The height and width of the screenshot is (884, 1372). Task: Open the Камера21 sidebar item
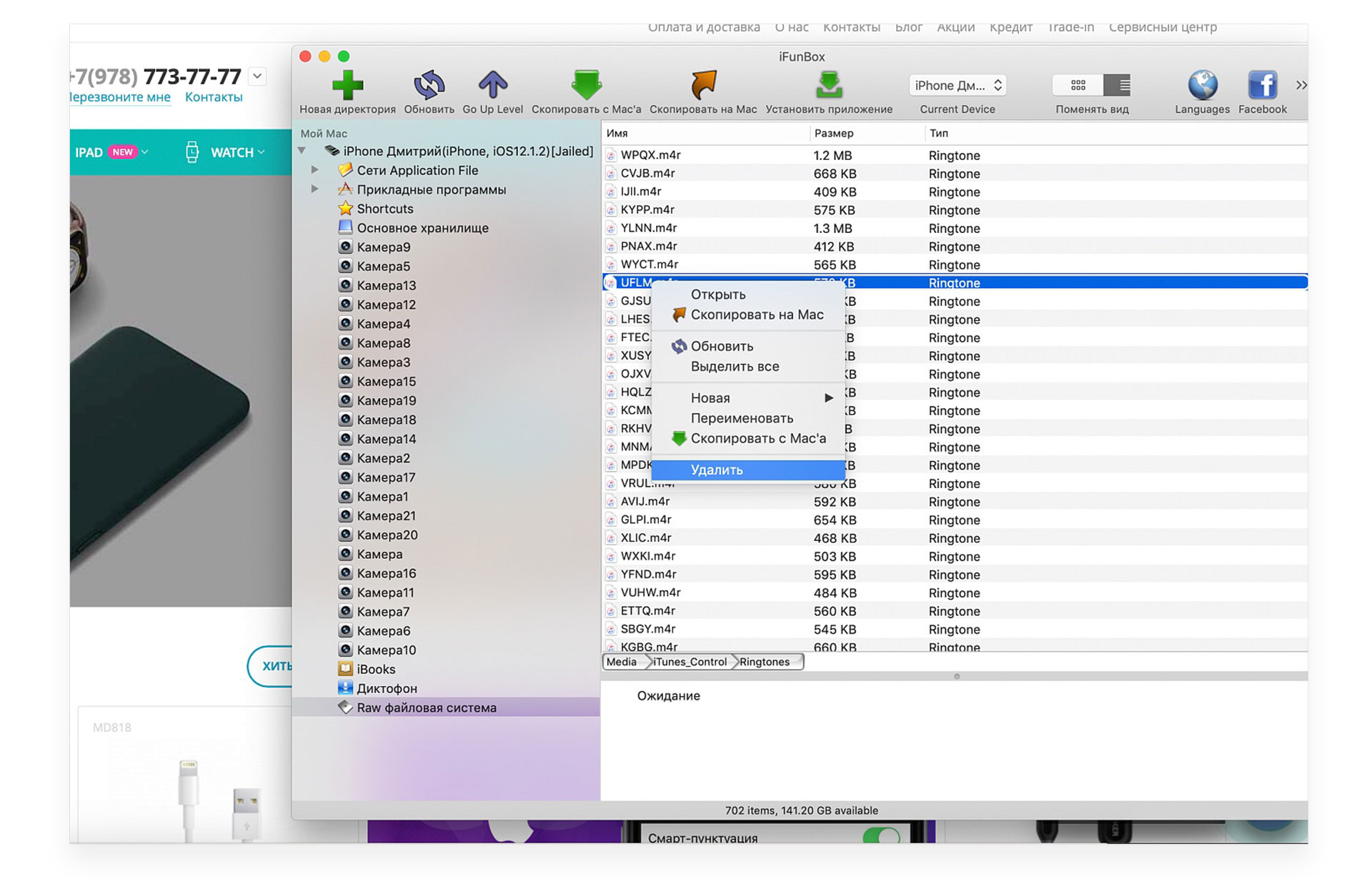[386, 515]
